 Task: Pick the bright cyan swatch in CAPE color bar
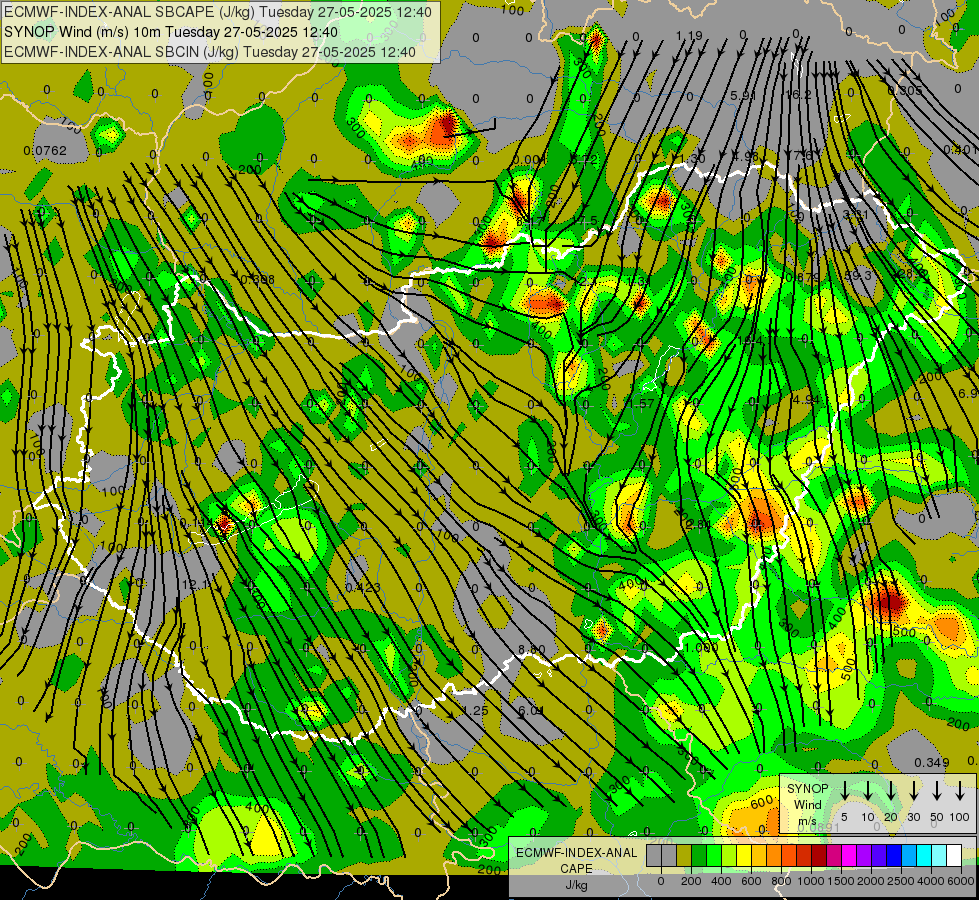click(x=924, y=856)
